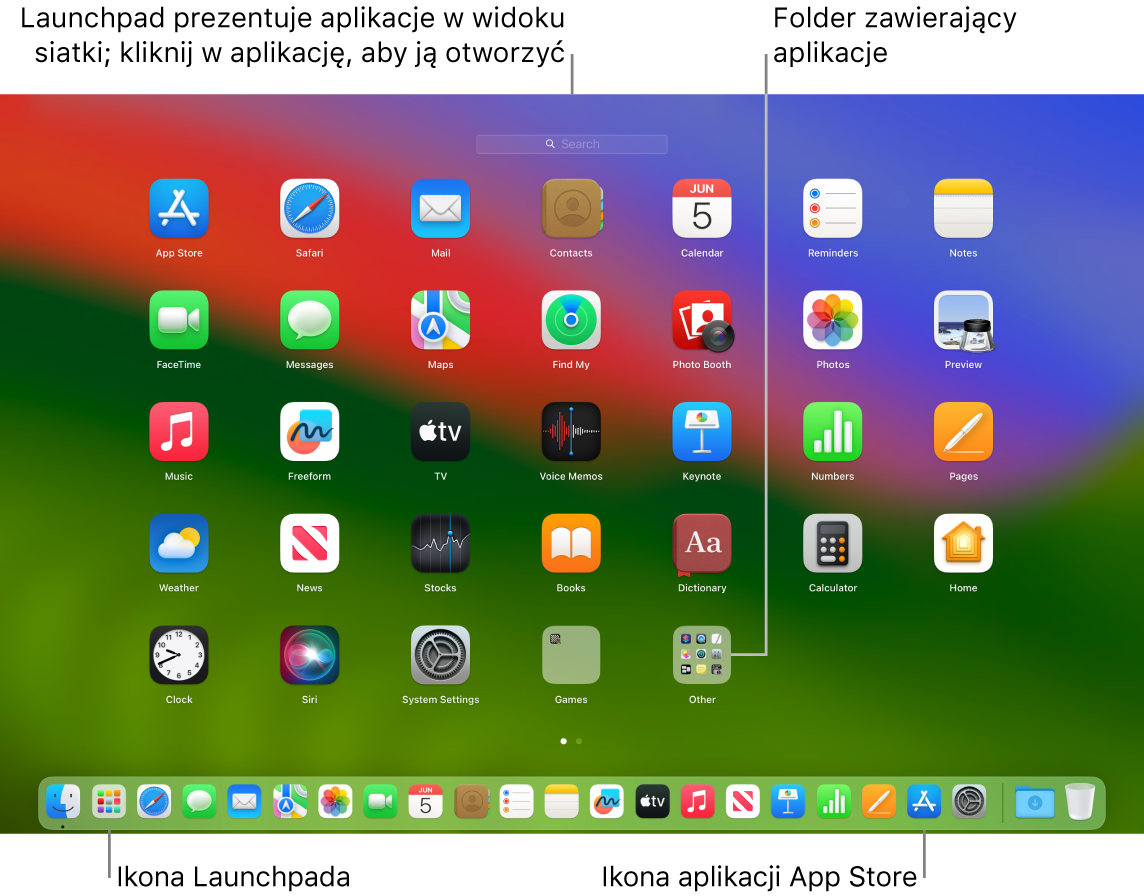The height and width of the screenshot is (896, 1144).
Task: Open Apple TV from the Dock
Action: click(652, 802)
